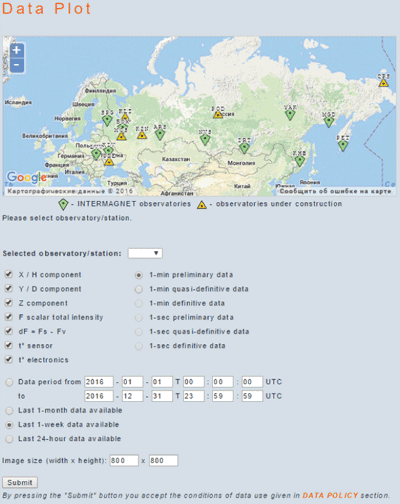Viewport: 400px width, 504px height.
Task: Open the Selected observatory/station dropdown
Action: point(145,253)
